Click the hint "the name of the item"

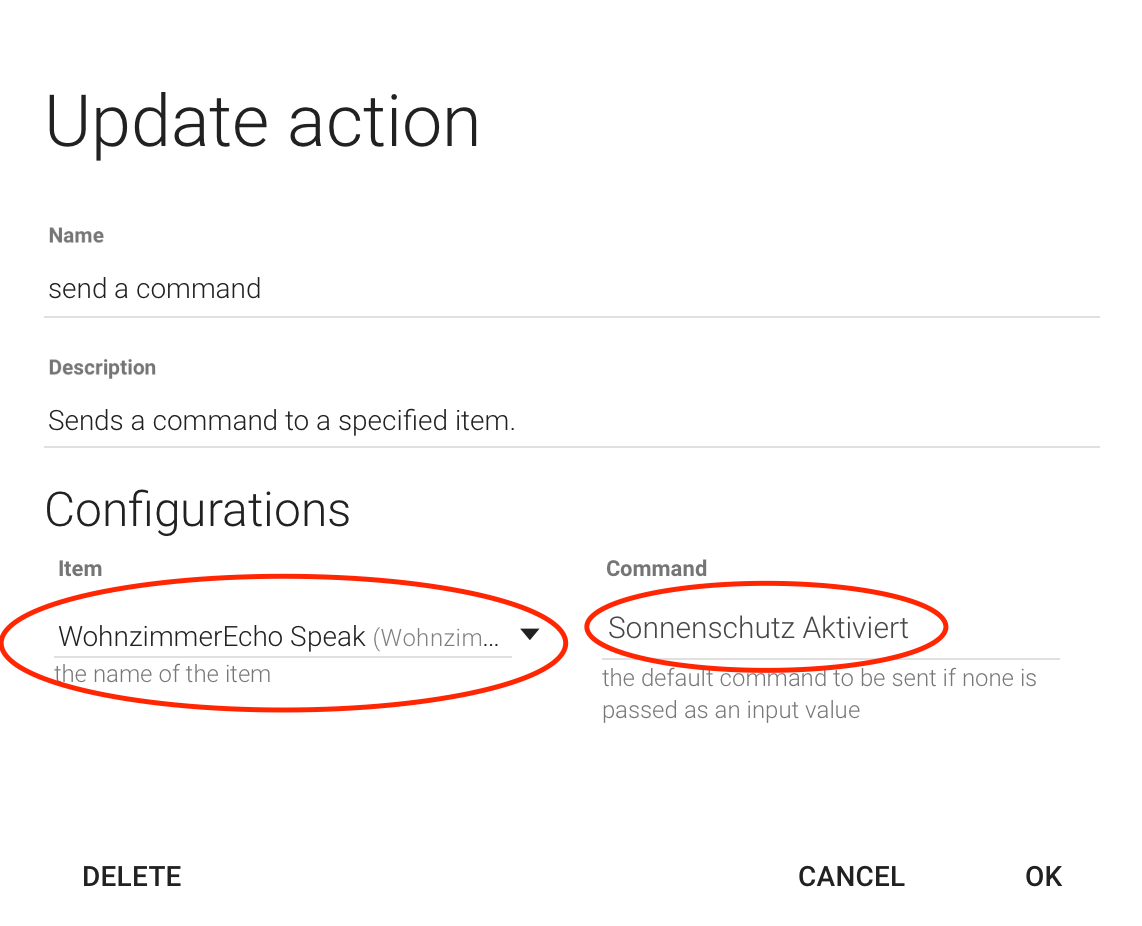pyautogui.click(x=162, y=674)
